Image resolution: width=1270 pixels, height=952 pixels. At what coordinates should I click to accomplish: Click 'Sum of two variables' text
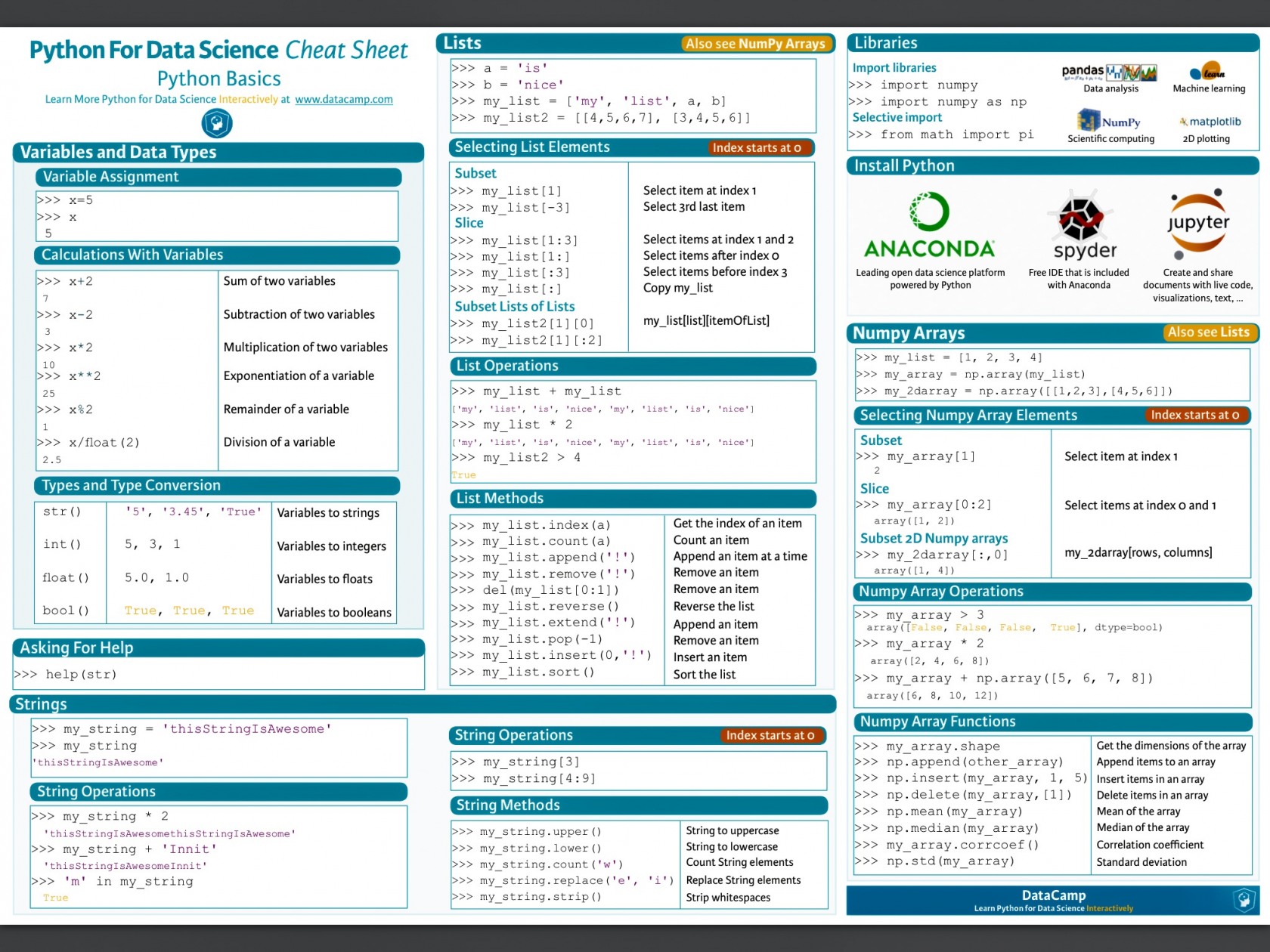pos(279,281)
